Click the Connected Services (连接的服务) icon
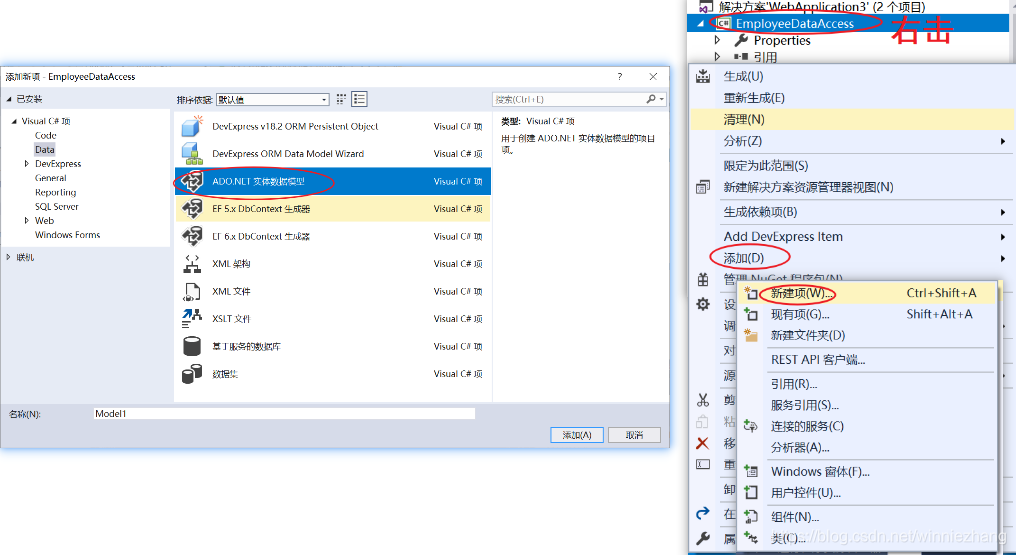Image resolution: width=1016 pixels, height=555 pixels. 751,426
